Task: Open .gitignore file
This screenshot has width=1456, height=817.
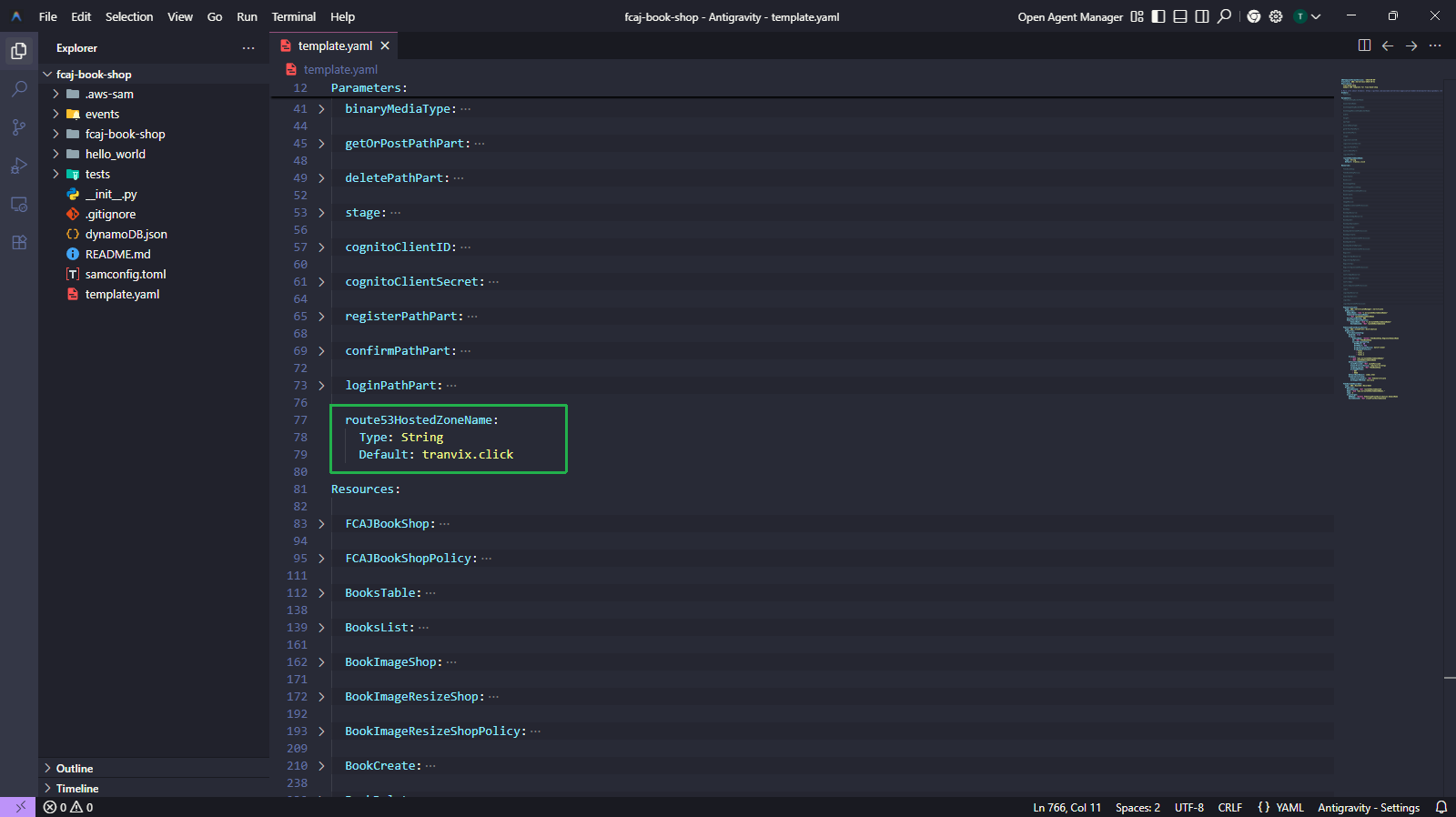Action: 154,214
